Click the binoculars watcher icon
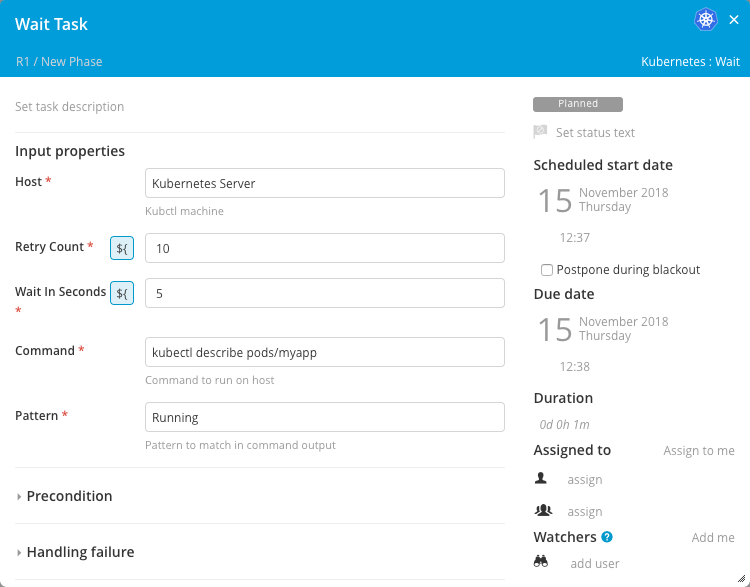The image size is (750, 587). 541,563
